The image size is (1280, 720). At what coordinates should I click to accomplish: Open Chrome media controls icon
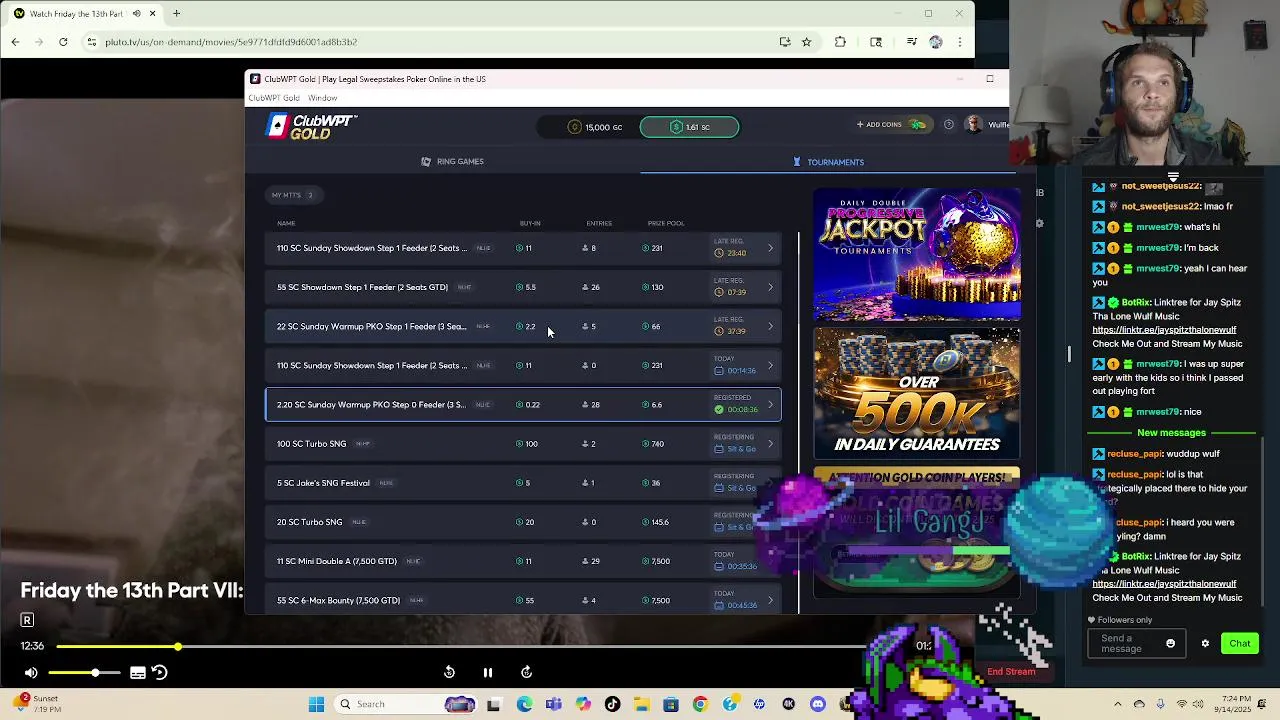[911, 42]
